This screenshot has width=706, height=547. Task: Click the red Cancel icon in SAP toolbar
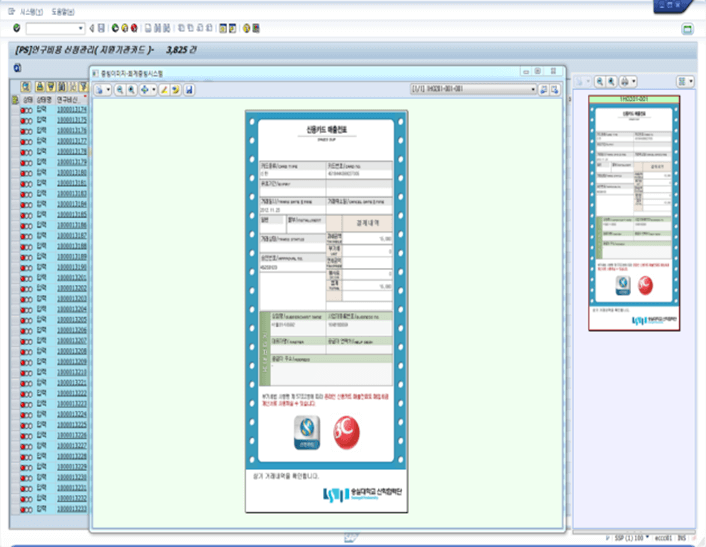[135, 28]
